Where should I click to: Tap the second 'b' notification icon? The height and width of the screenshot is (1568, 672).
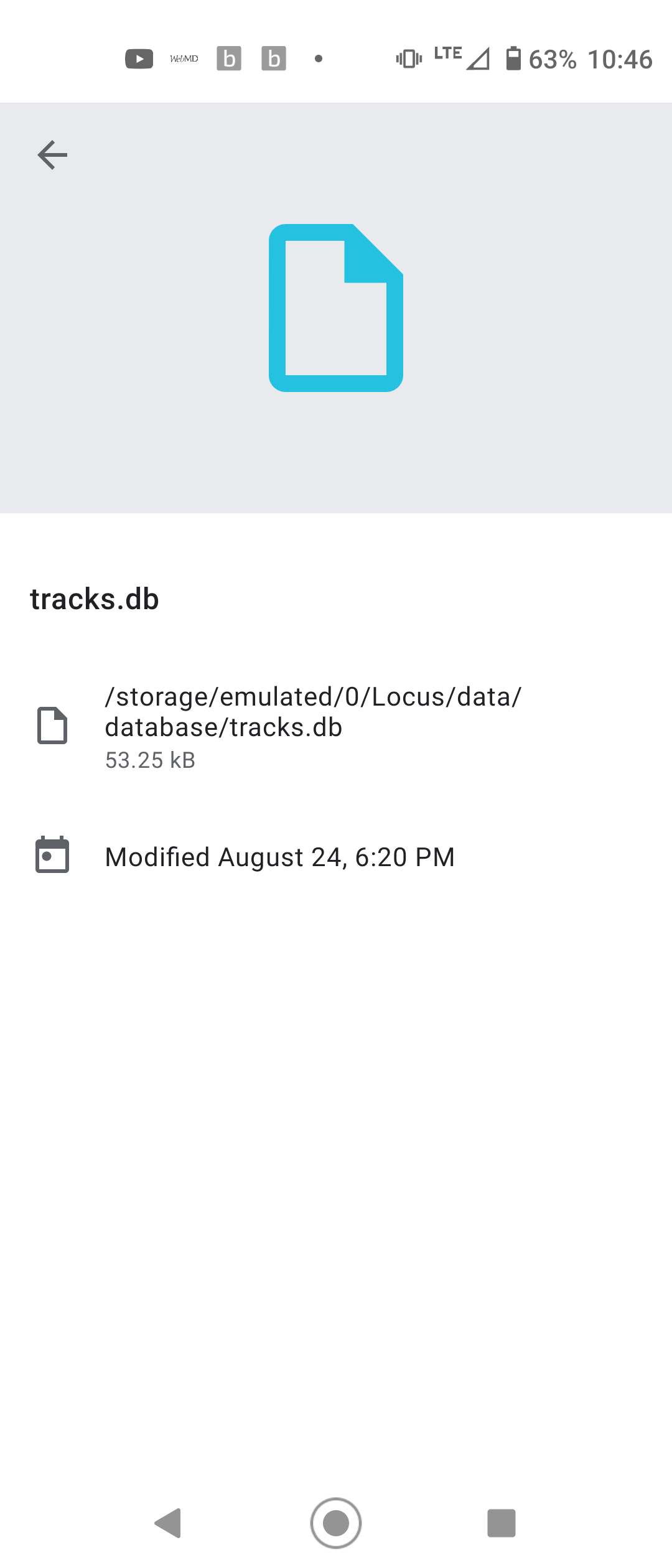click(x=274, y=59)
